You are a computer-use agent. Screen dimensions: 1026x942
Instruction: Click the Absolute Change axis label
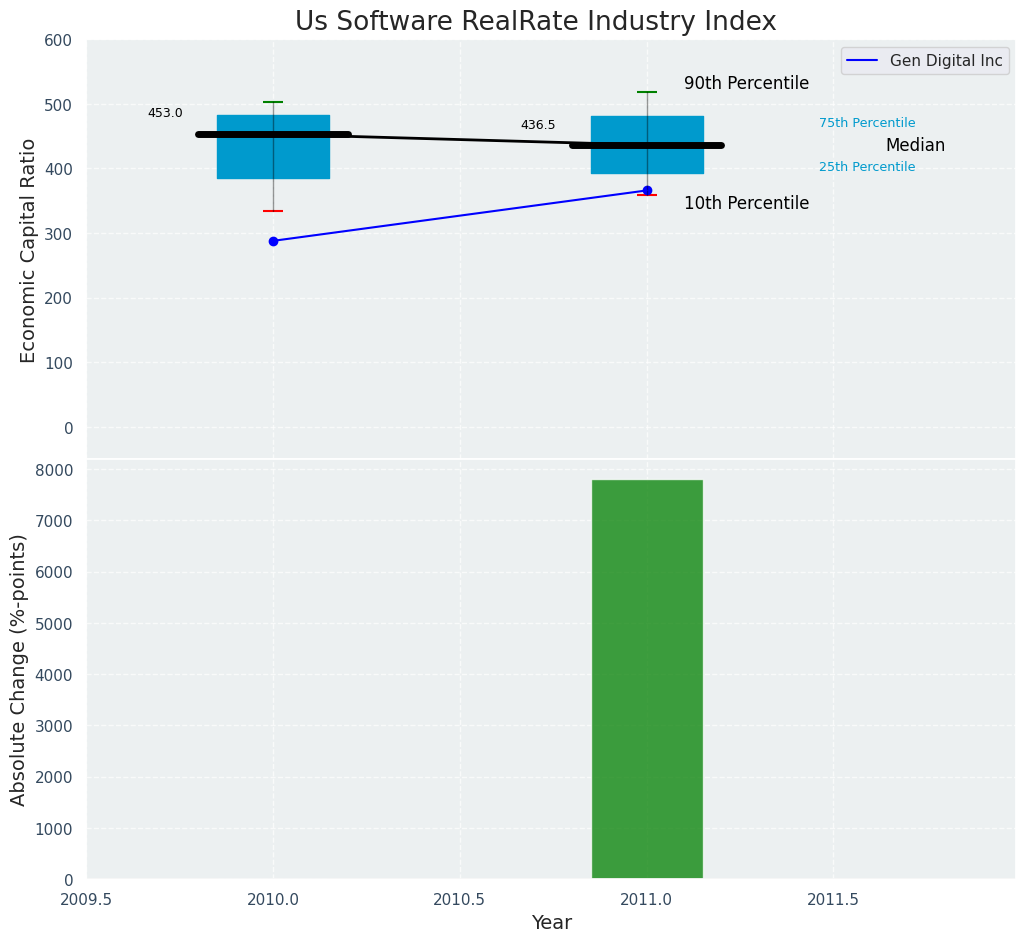pyautogui.click(x=19, y=669)
